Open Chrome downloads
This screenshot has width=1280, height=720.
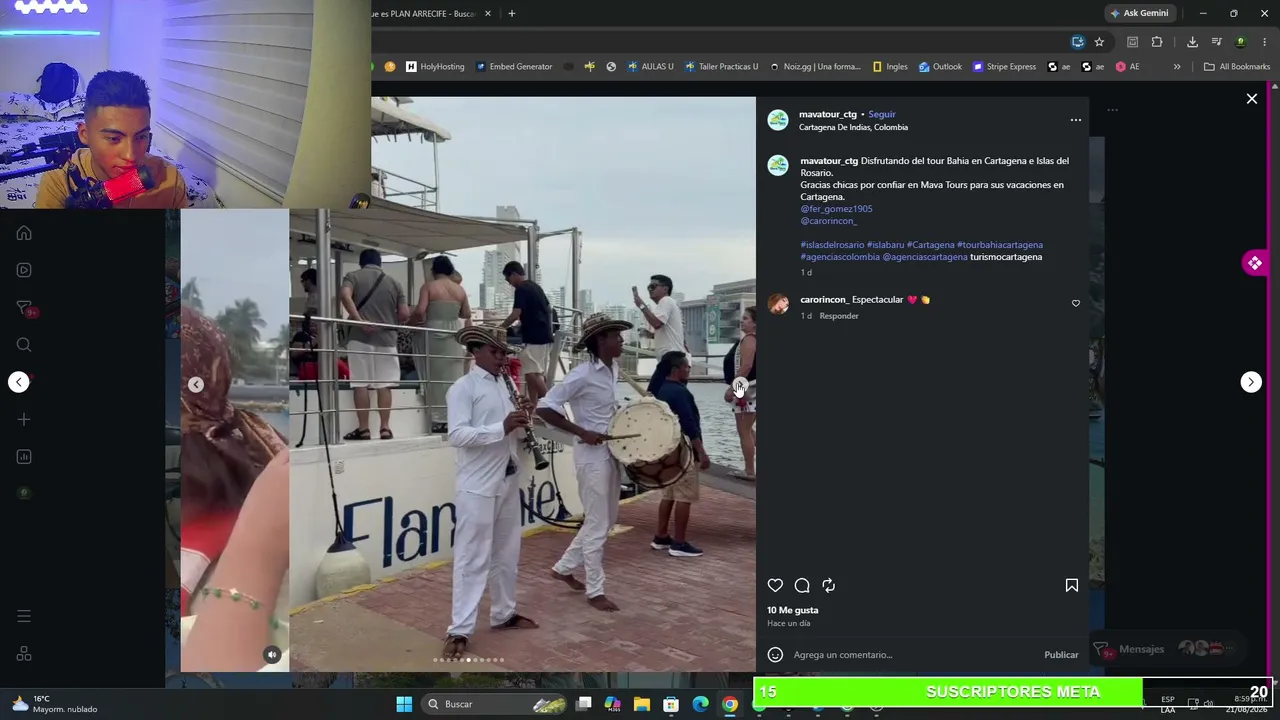1192,42
